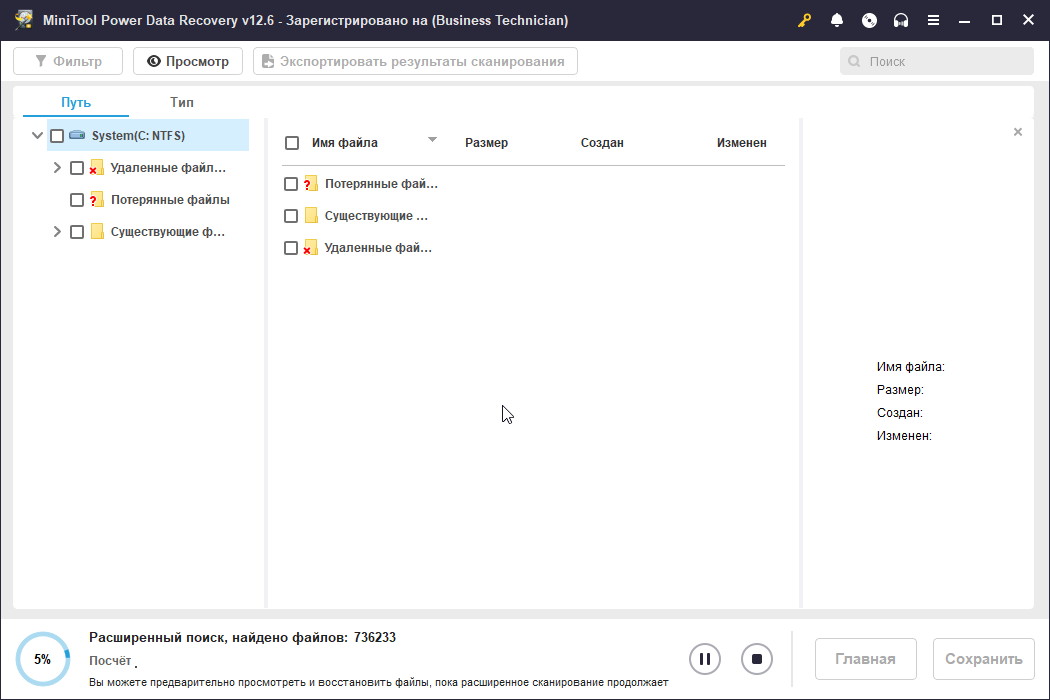The image size is (1050, 700).
Task: Click the found files count 736233
Action: (x=375, y=637)
